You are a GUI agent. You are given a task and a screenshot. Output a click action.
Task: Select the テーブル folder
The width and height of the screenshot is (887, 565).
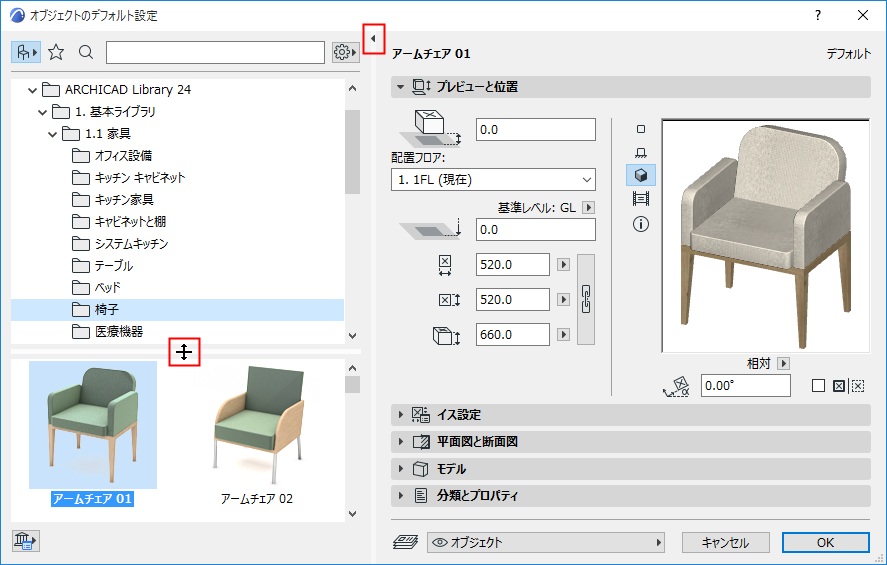(102, 266)
